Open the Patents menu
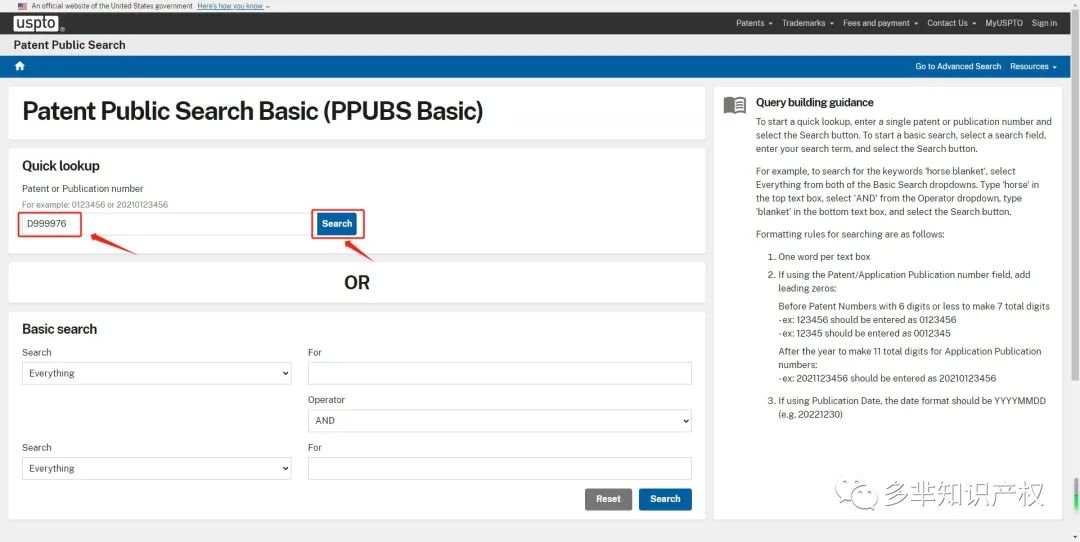This screenshot has height=542, width=1080. click(x=754, y=23)
